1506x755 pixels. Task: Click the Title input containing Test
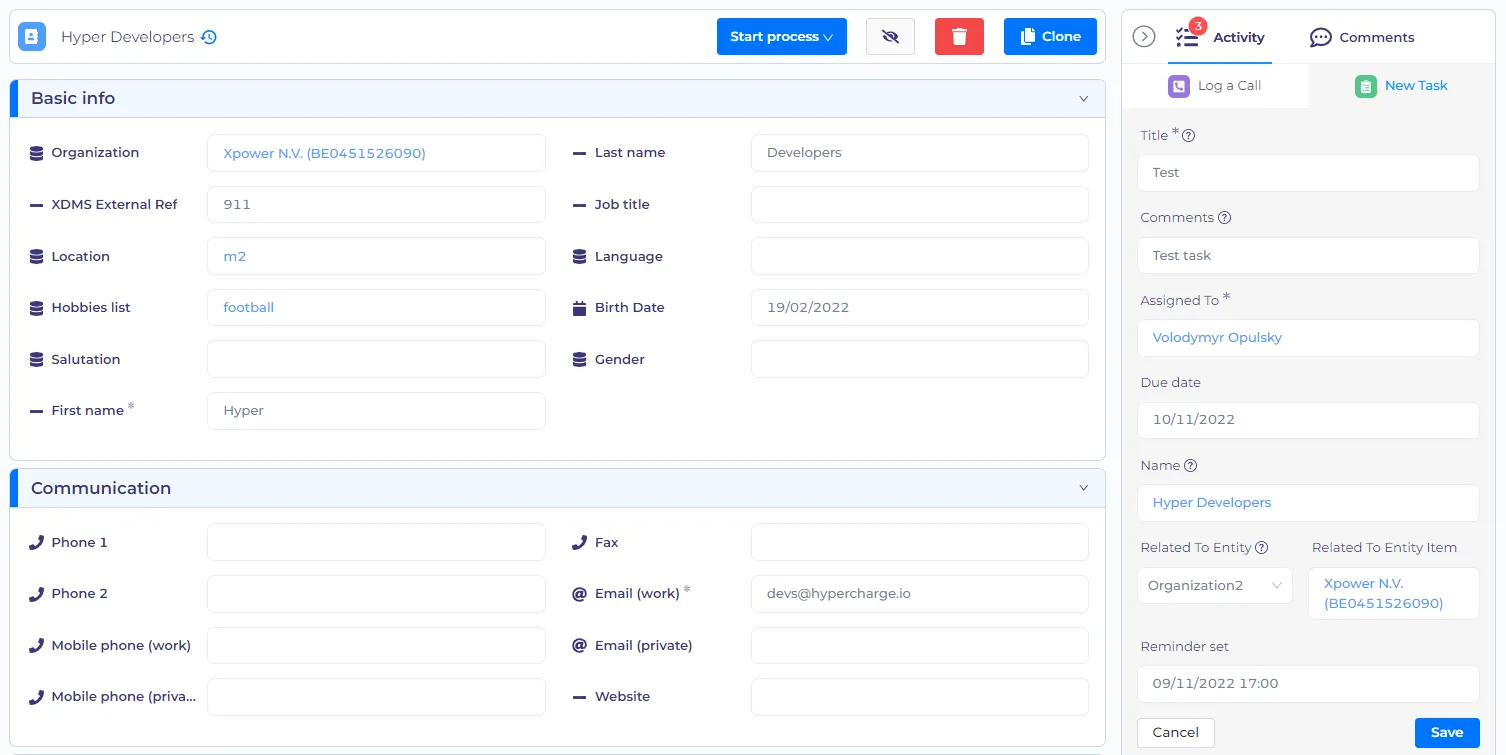1308,173
